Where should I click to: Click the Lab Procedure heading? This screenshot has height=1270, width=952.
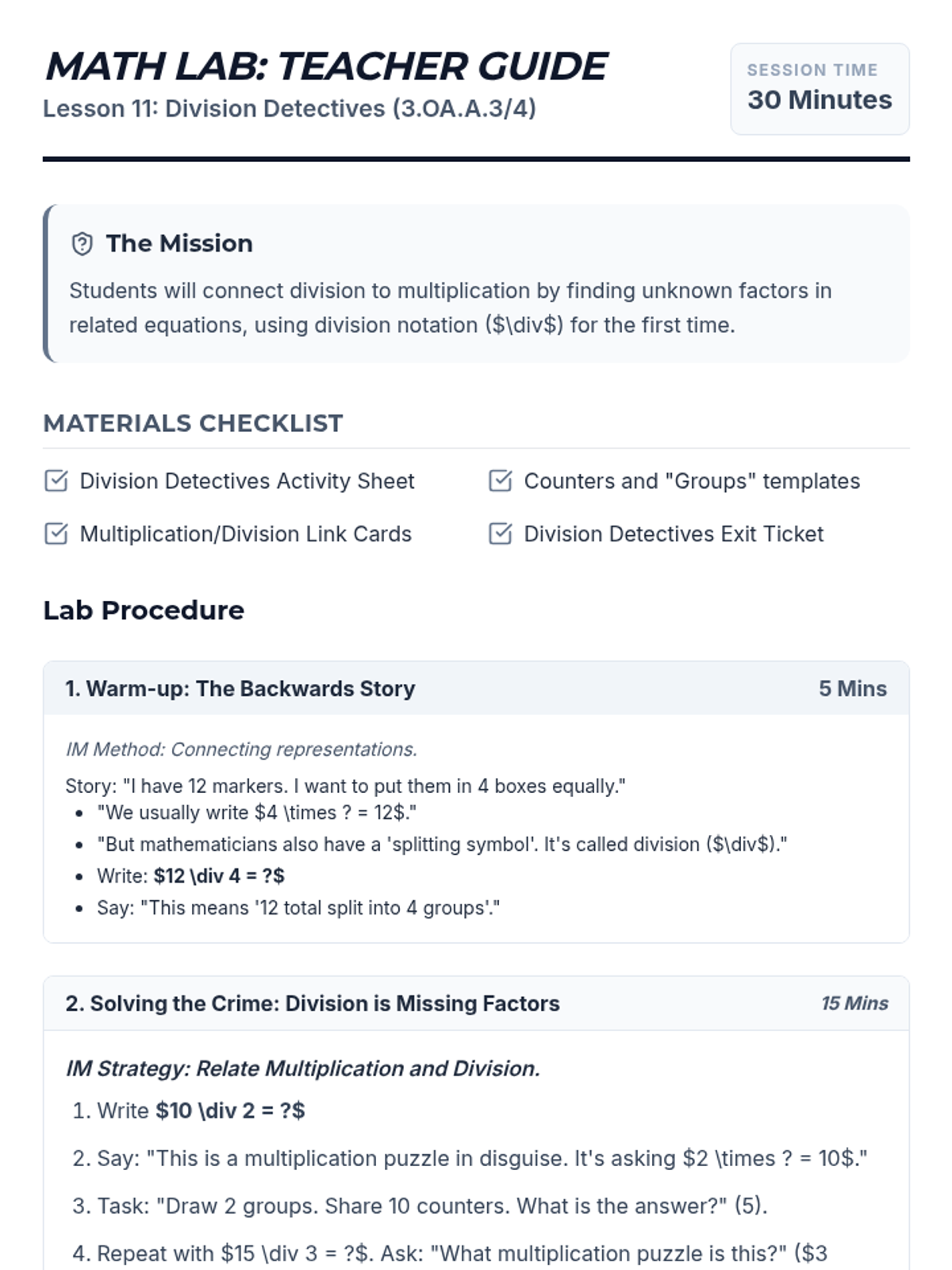coord(144,610)
